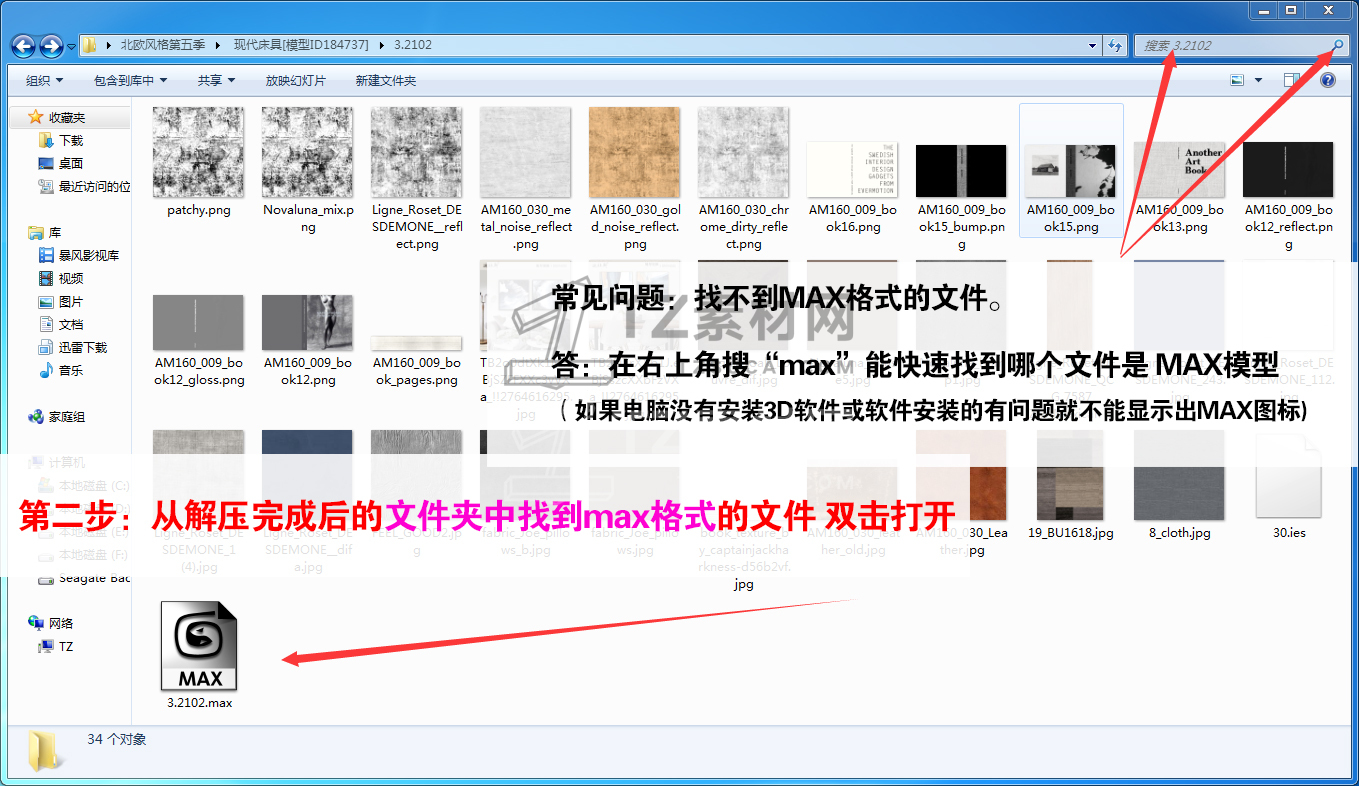Open 桌面 in the favorites list

coord(70,164)
